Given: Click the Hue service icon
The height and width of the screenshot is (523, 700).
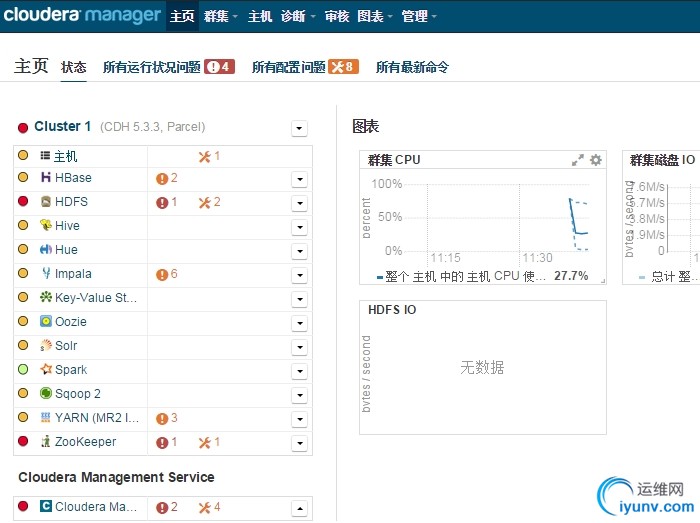Looking at the screenshot, I should pos(46,249).
